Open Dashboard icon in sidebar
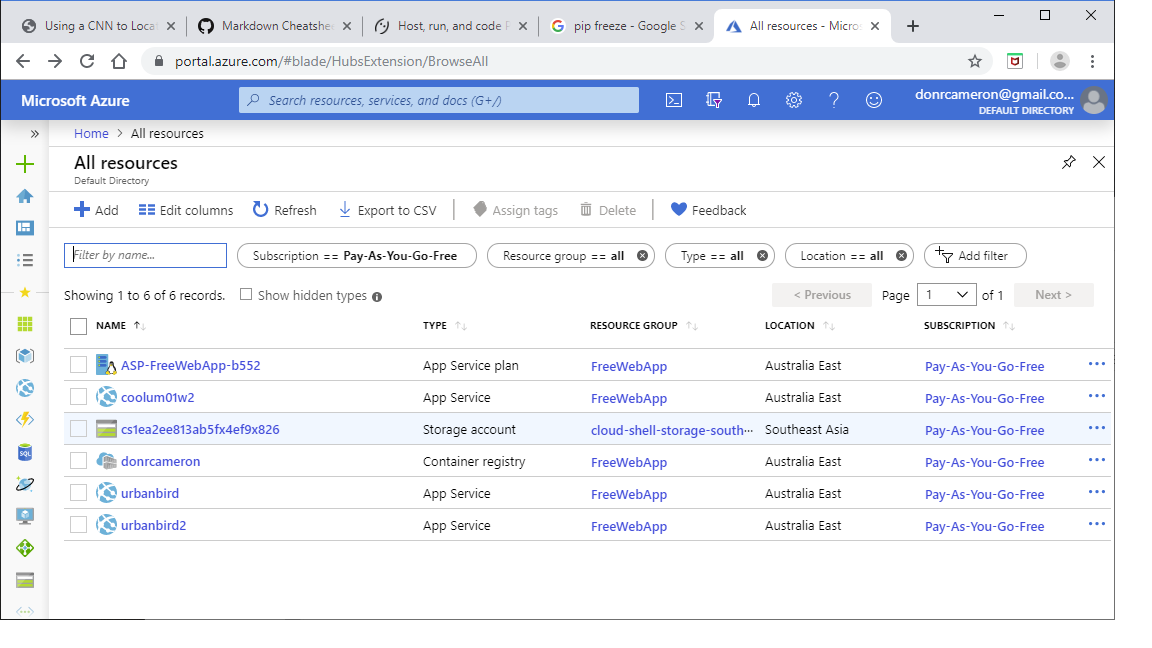Screen dimensions: 1152x648 pyautogui.click(x=25, y=228)
